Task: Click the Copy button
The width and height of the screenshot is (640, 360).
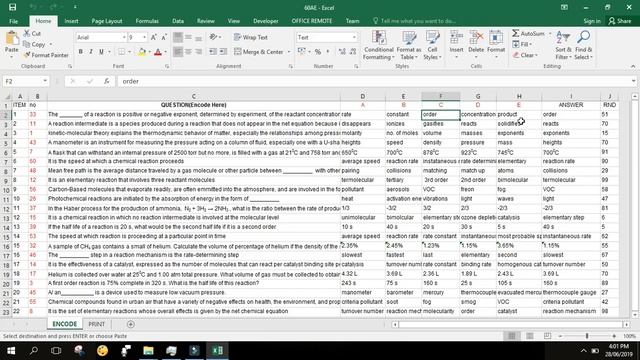Action: (x=34, y=44)
